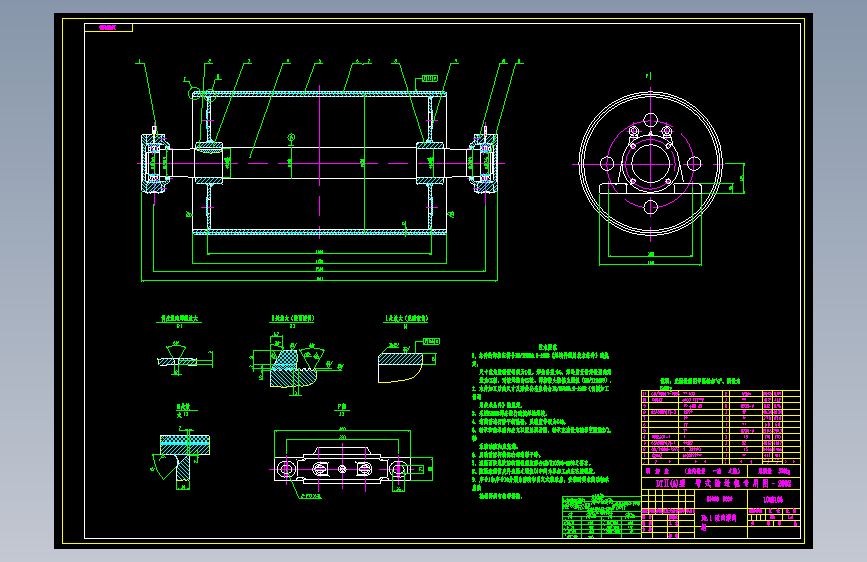Screen dimensions: 867x562
Task: Pick the center hole in base view
Action: (x=342, y=470)
